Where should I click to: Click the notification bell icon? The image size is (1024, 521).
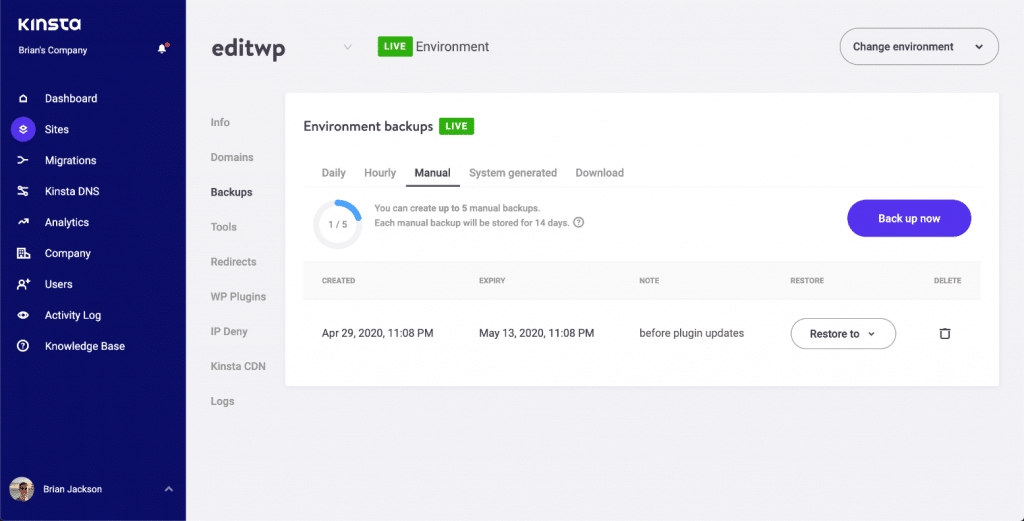click(162, 49)
